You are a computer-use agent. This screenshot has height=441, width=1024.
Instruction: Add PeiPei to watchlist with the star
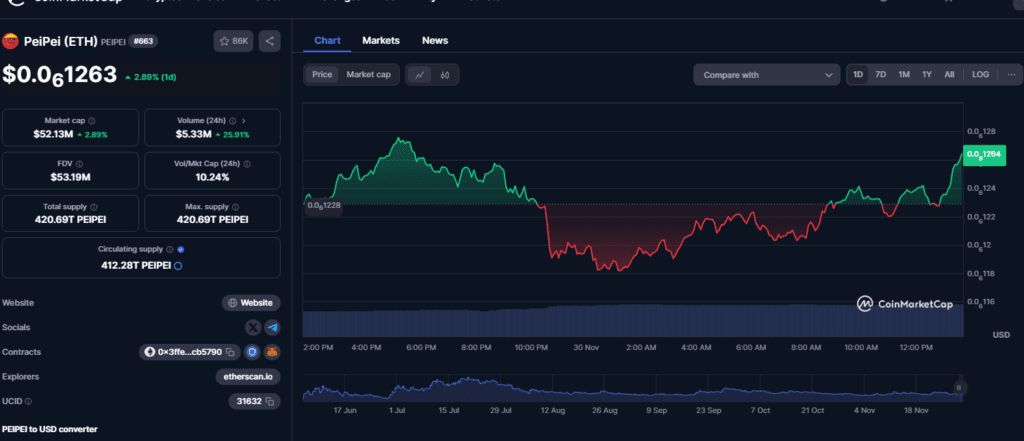(233, 41)
